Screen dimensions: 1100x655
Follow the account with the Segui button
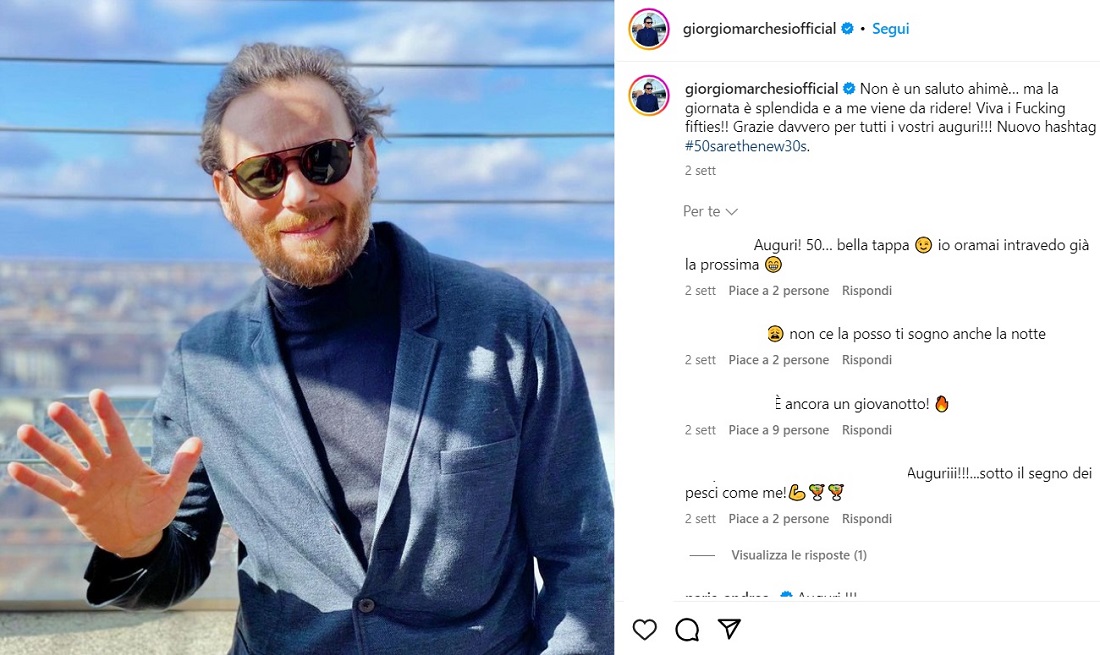890,29
